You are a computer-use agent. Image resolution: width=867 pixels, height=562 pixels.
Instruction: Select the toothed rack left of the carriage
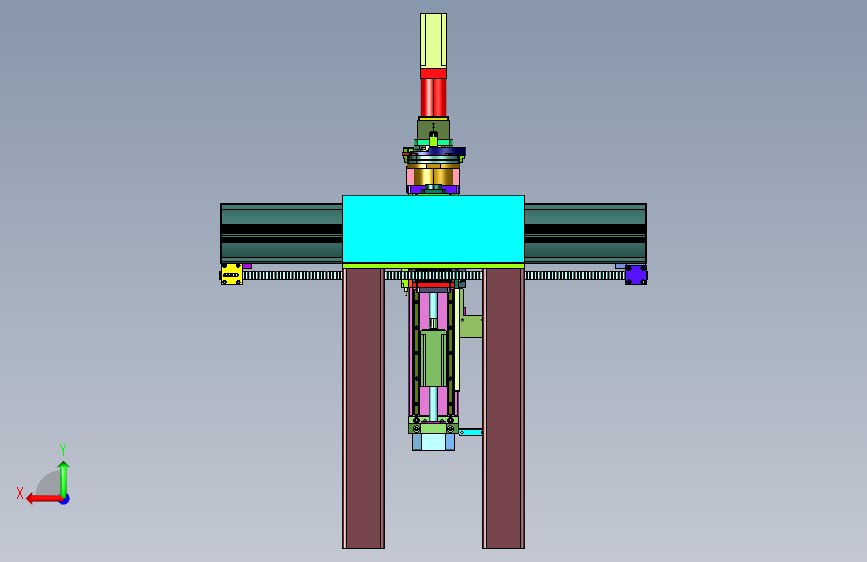click(293, 275)
